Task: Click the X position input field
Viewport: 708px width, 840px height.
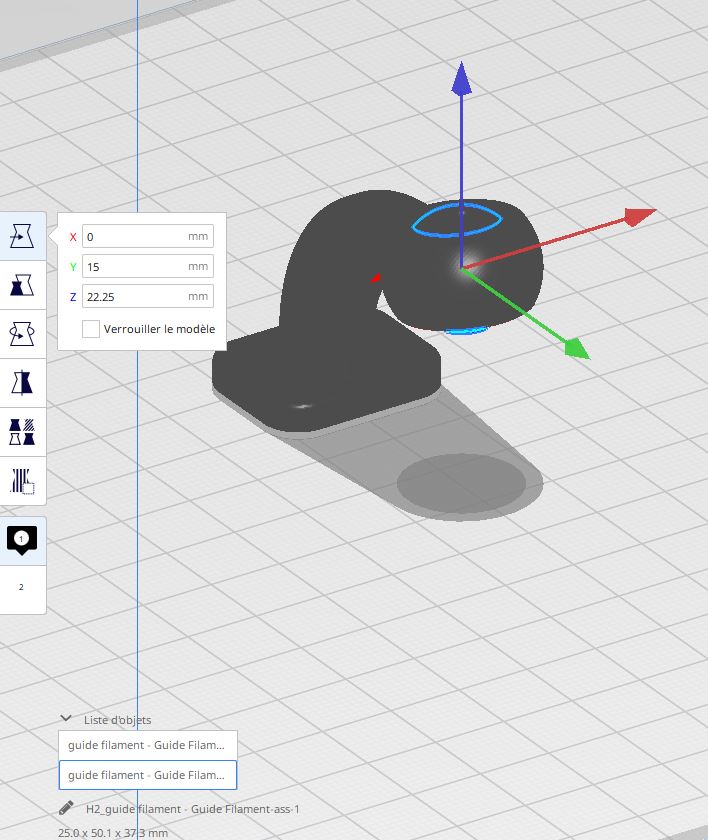Action: pyautogui.click(x=134, y=237)
